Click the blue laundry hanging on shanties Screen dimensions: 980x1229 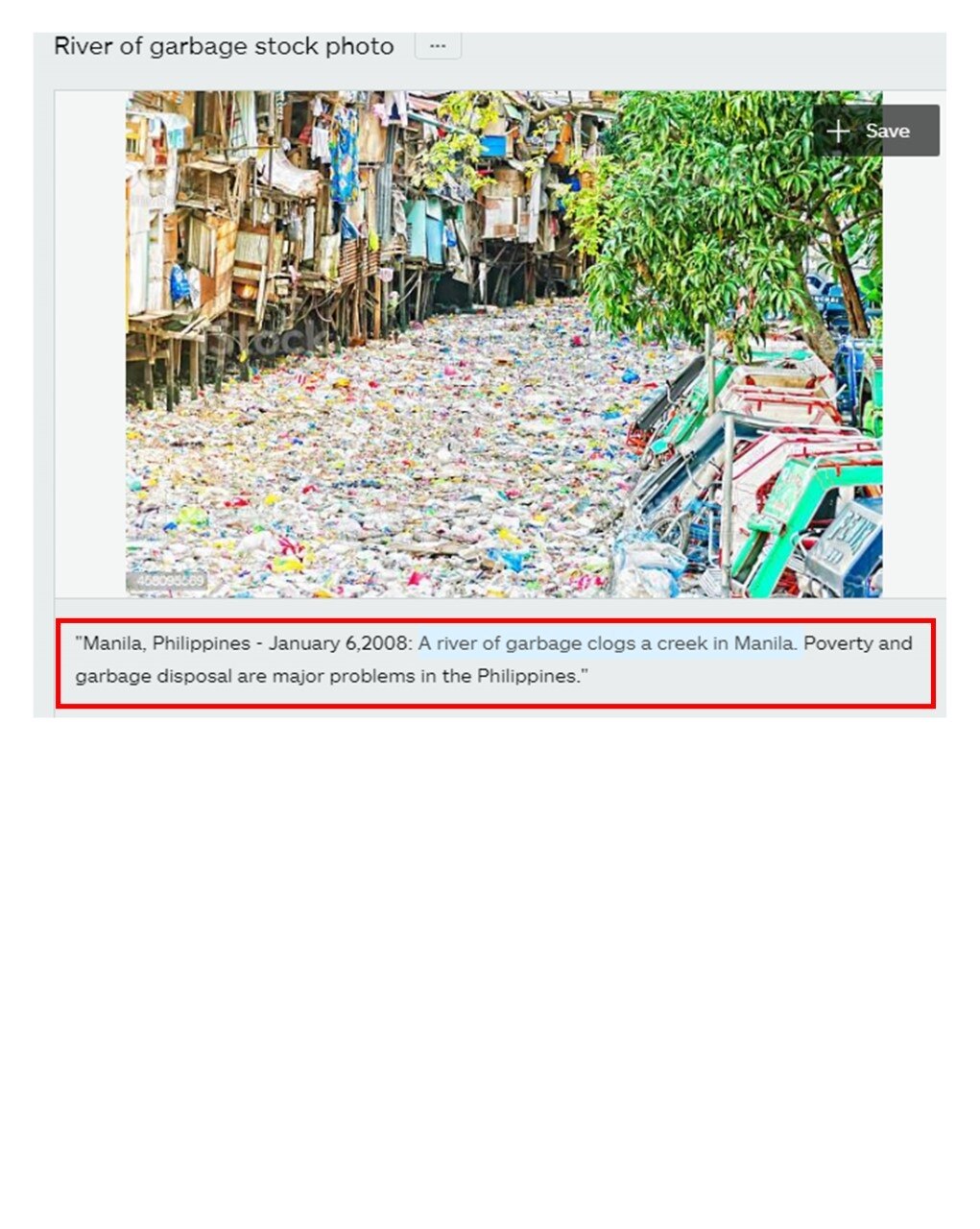343,158
